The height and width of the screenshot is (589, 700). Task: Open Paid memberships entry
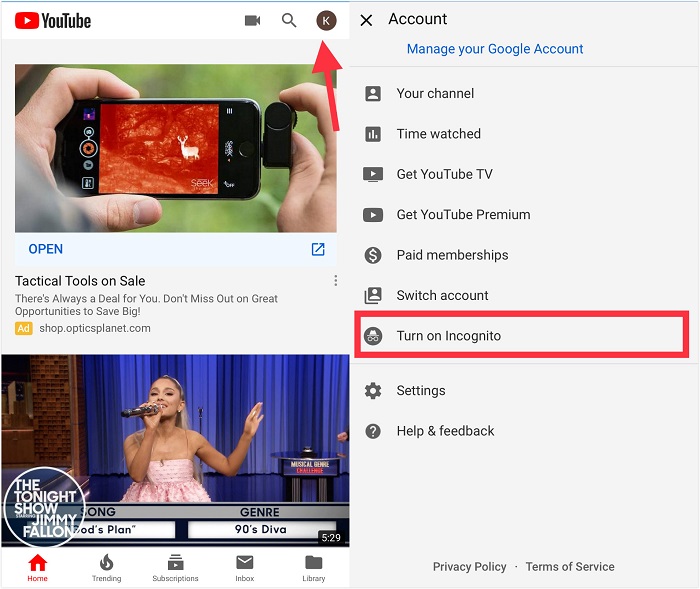[525, 255]
